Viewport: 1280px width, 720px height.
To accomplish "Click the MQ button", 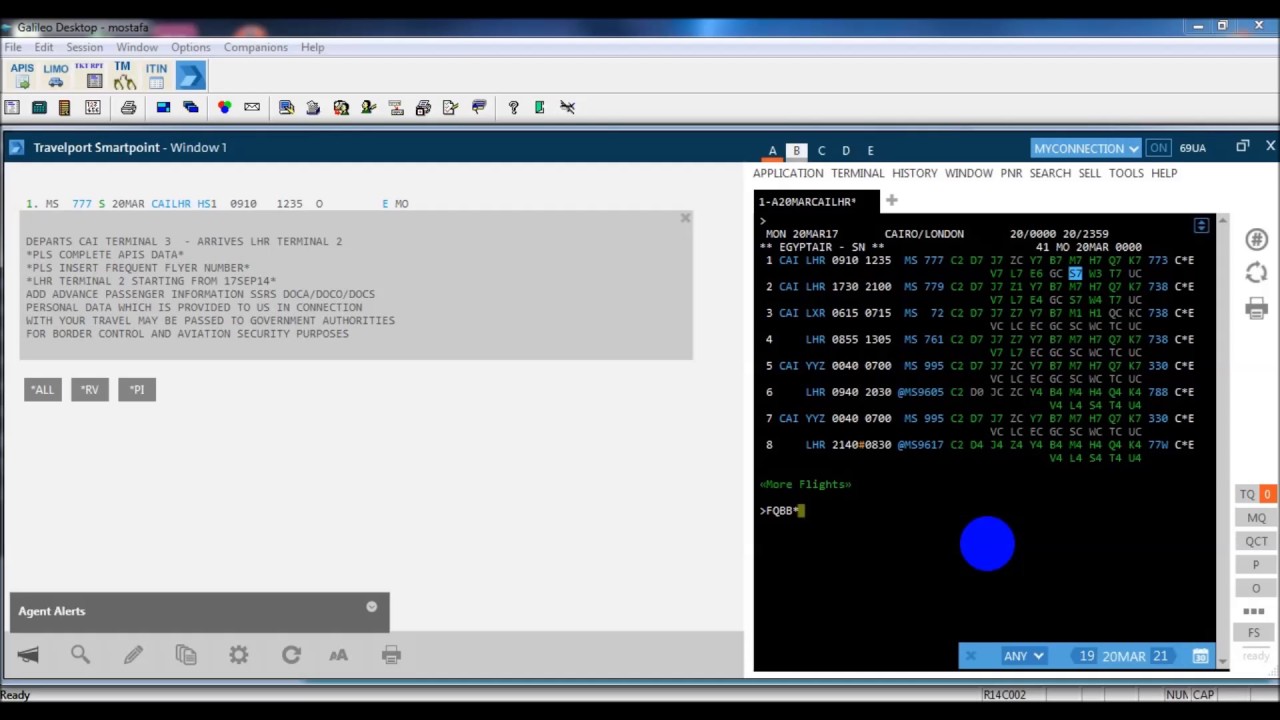I will [1256, 518].
